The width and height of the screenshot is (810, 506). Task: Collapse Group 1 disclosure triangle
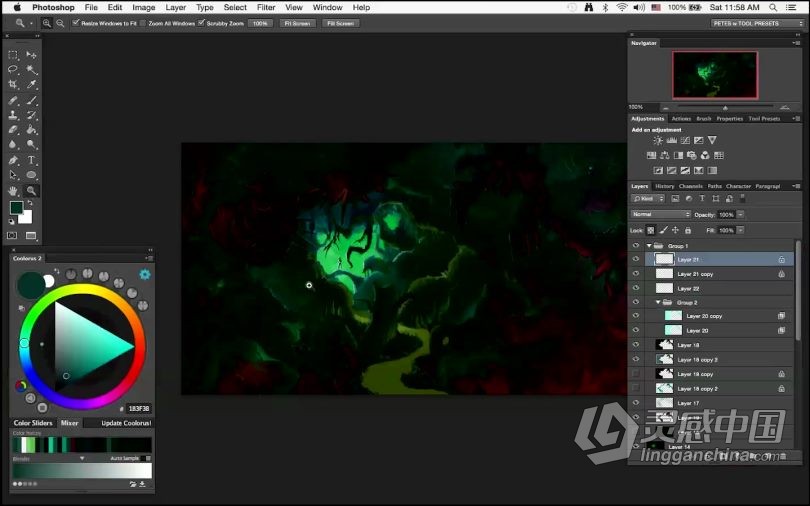click(x=649, y=246)
